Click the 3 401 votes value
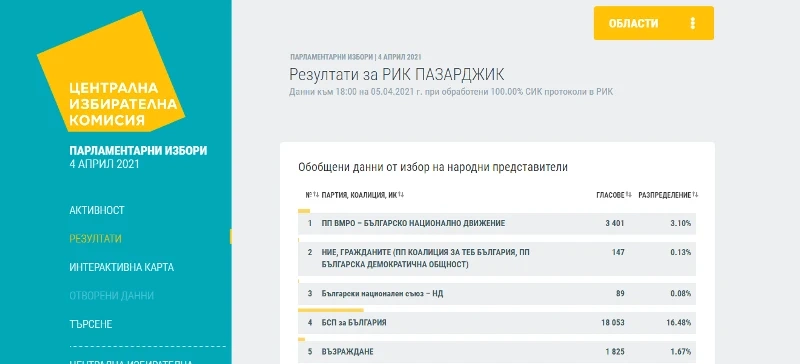Image resolution: width=800 pixels, height=364 pixels. click(x=615, y=224)
